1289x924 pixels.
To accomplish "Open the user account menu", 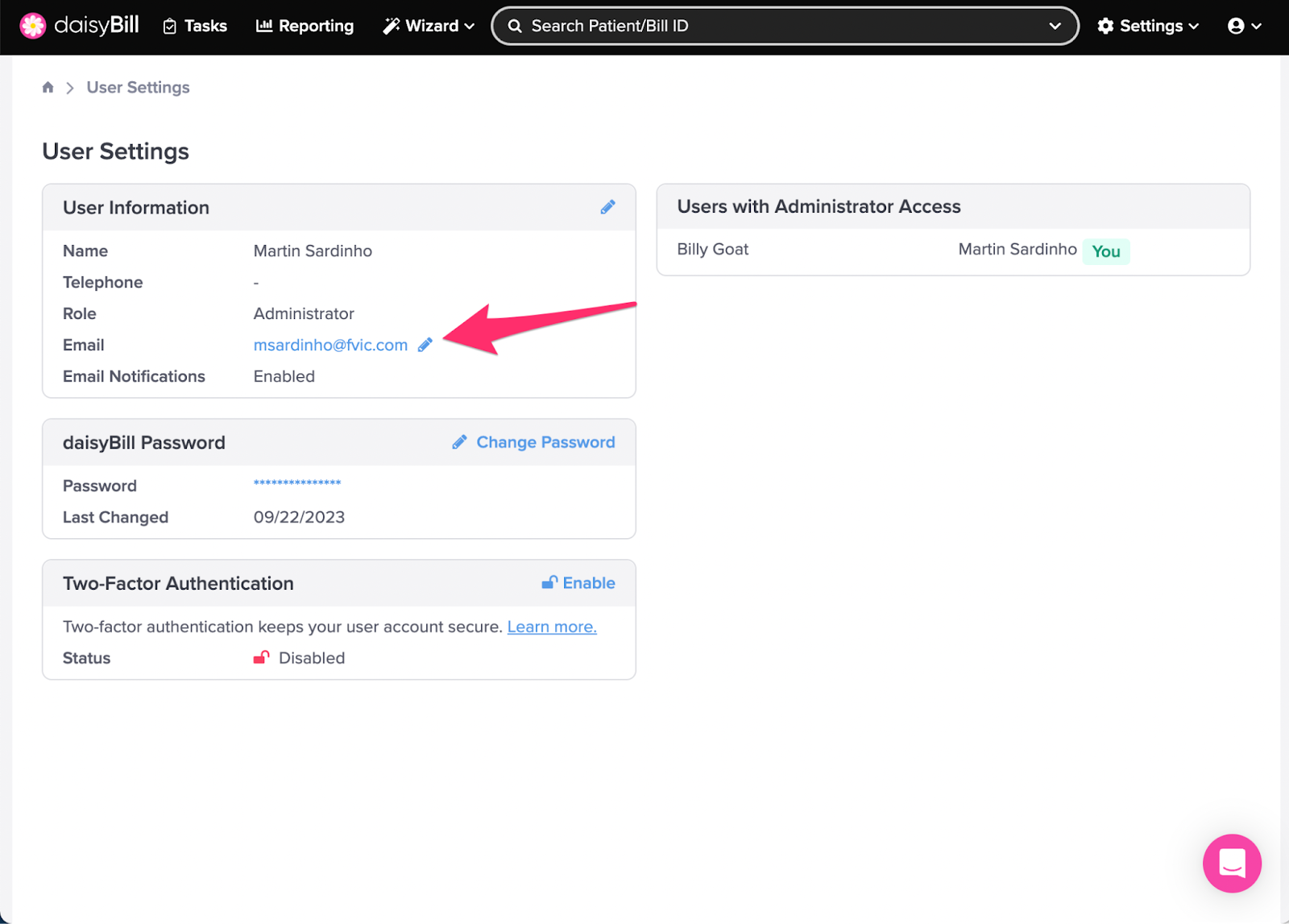I will (1245, 26).
